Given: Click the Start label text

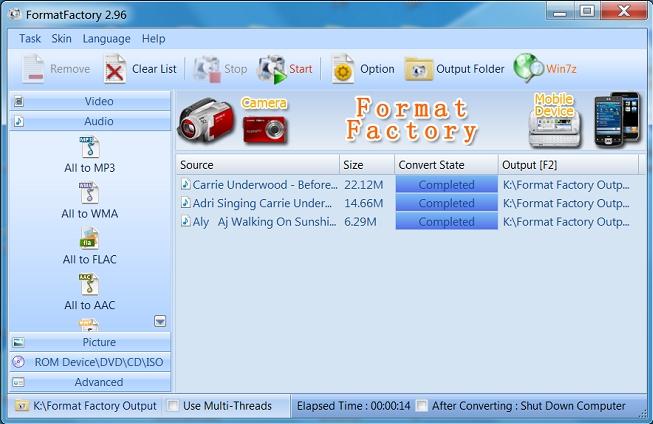Looking at the screenshot, I should click(x=301, y=69).
